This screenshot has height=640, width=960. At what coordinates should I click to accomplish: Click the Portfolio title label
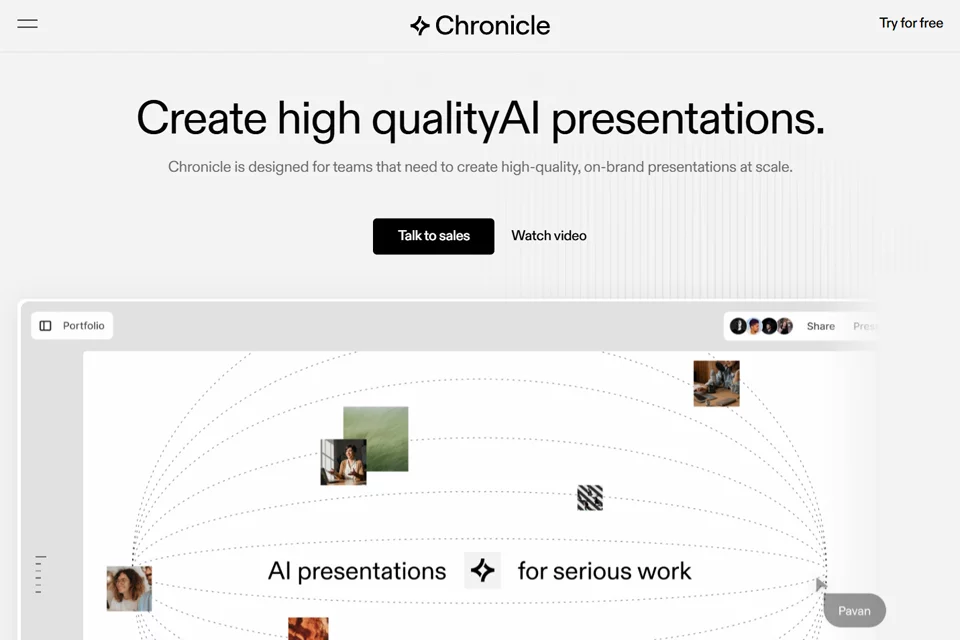click(84, 326)
